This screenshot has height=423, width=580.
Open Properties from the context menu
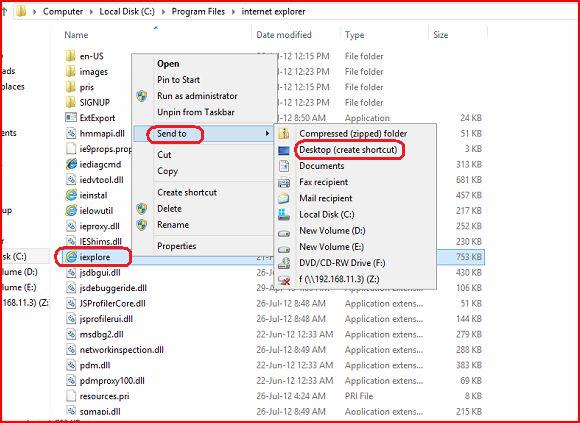coord(176,246)
